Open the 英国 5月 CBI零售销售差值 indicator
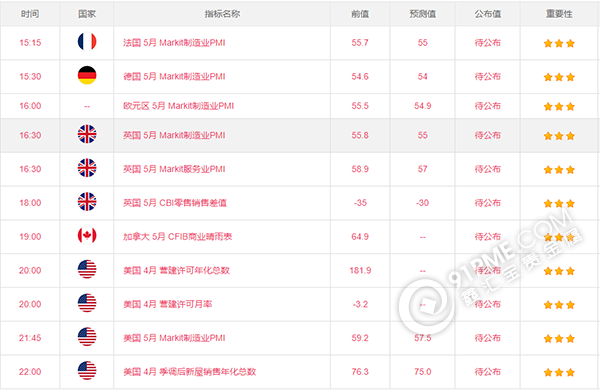Viewport: 600px width, 391px height. (175, 203)
